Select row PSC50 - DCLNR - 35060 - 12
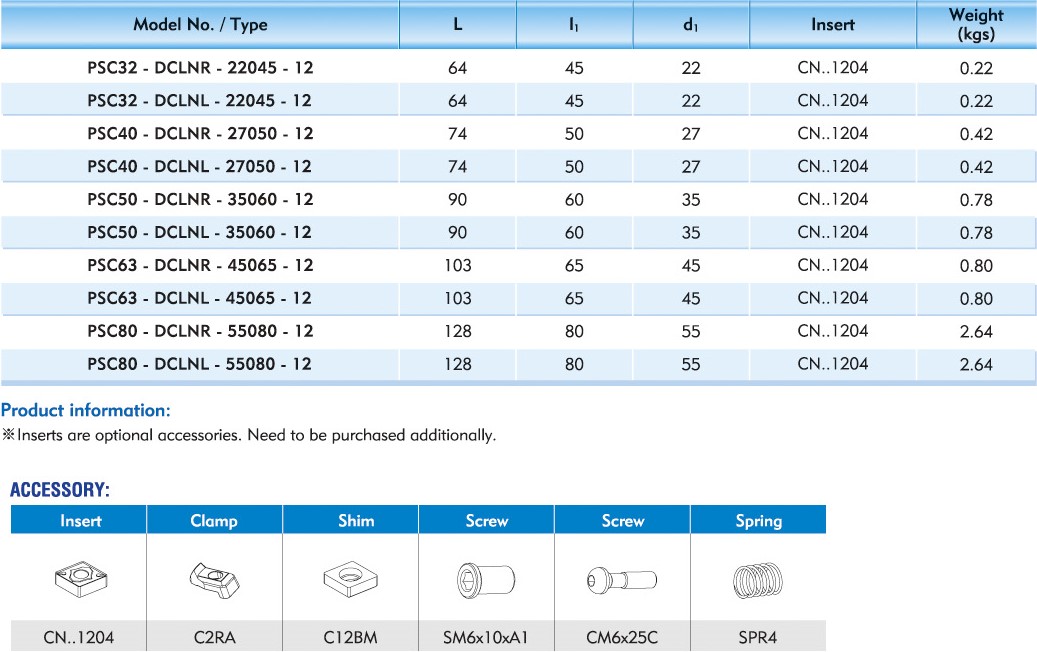The height and width of the screenshot is (652, 1037). 518,200
